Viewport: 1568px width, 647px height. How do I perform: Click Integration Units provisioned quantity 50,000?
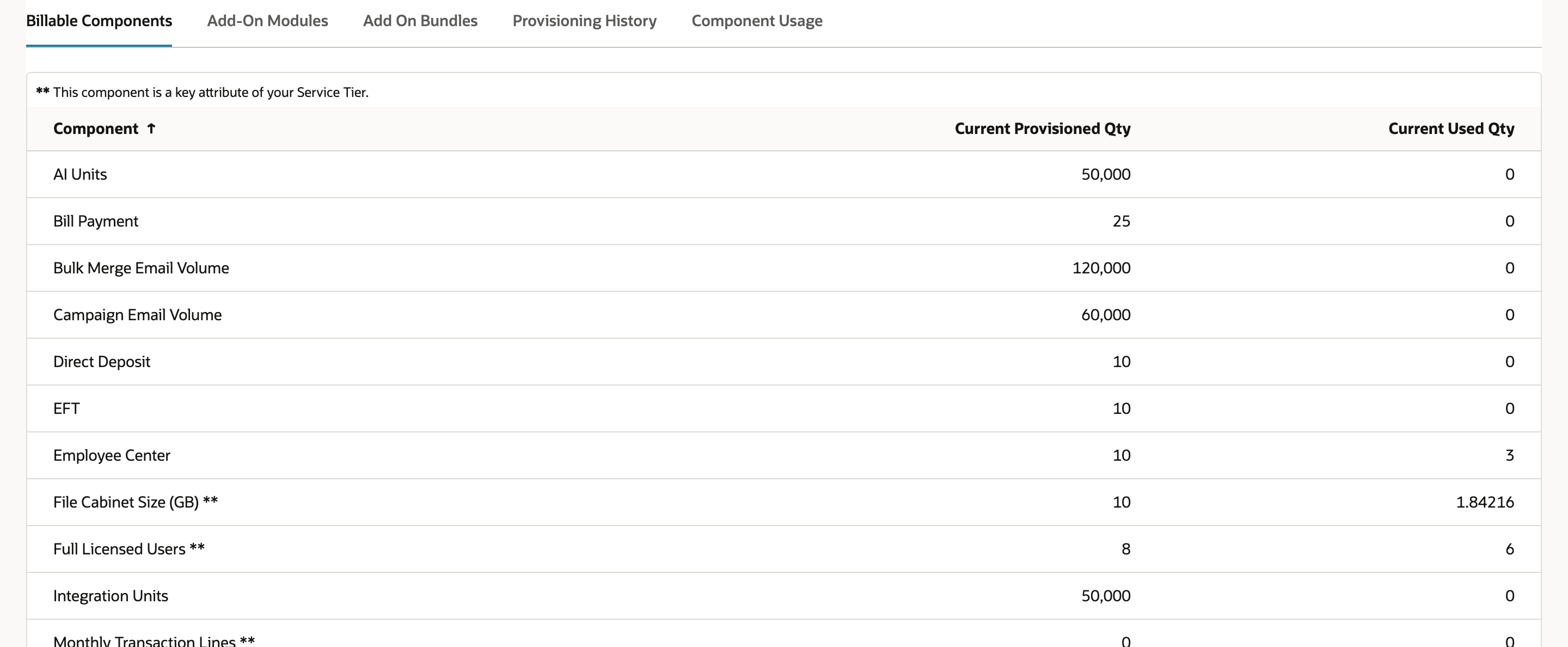[1105, 596]
